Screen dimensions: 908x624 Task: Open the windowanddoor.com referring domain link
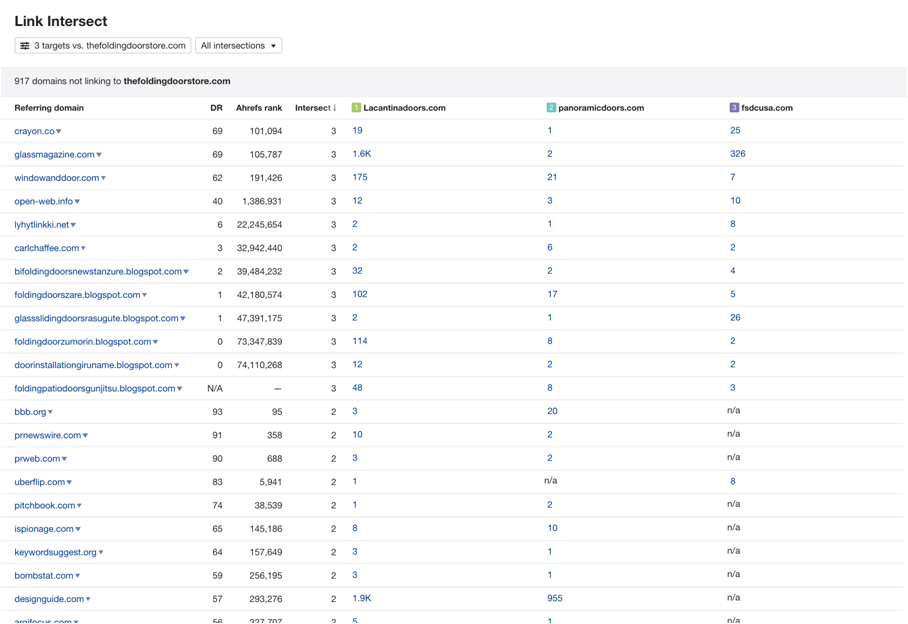(x=57, y=178)
